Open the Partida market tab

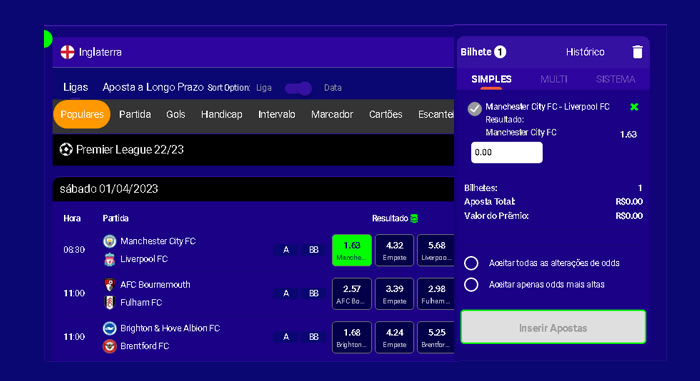[135, 114]
